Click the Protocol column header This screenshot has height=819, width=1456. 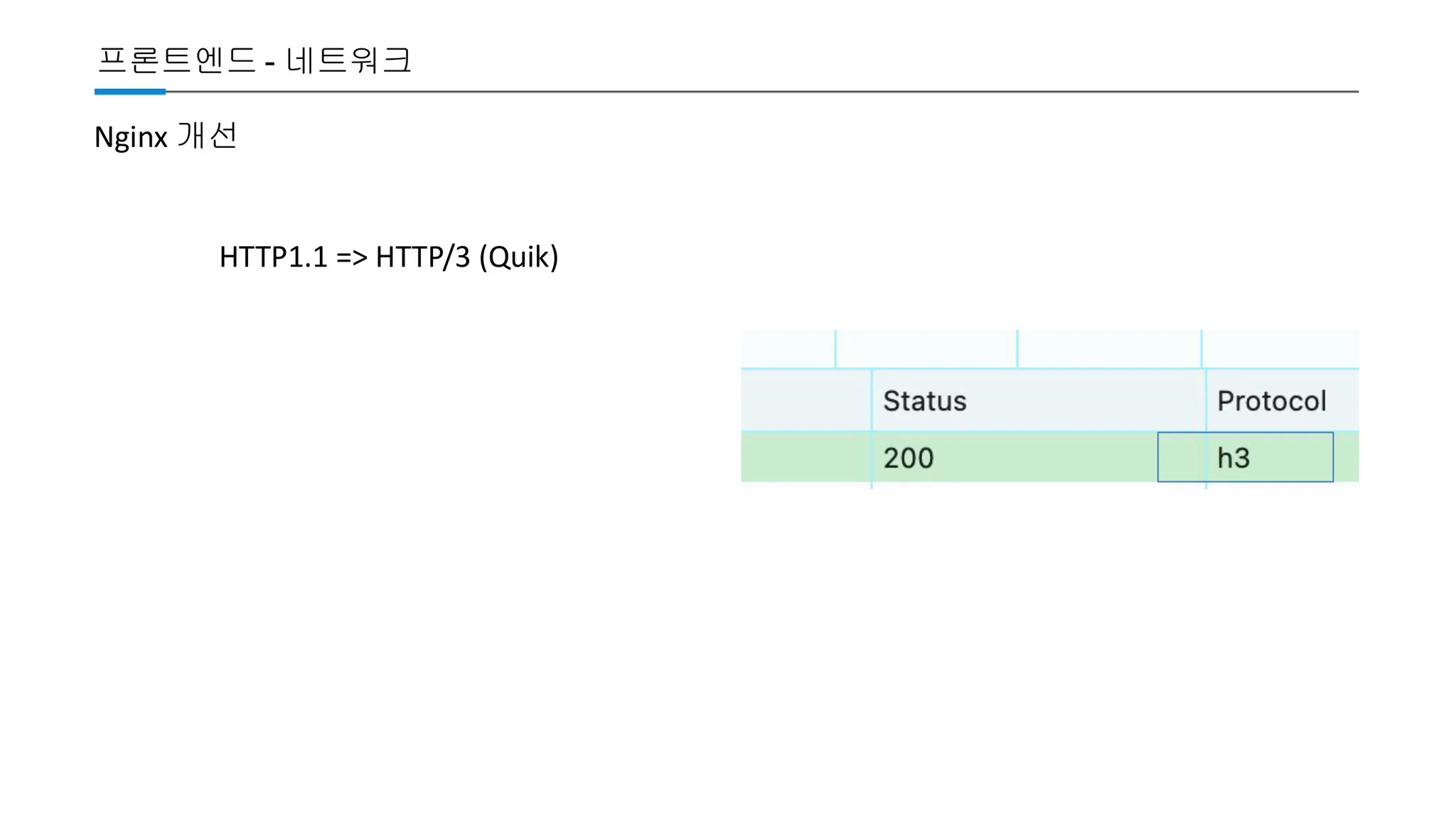[x=1271, y=401]
